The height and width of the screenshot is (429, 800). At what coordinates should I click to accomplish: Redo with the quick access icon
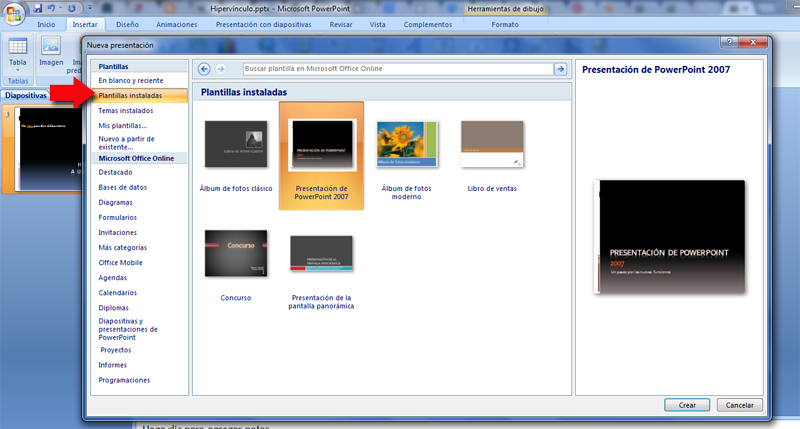pyautogui.click(x=72, y=8)
